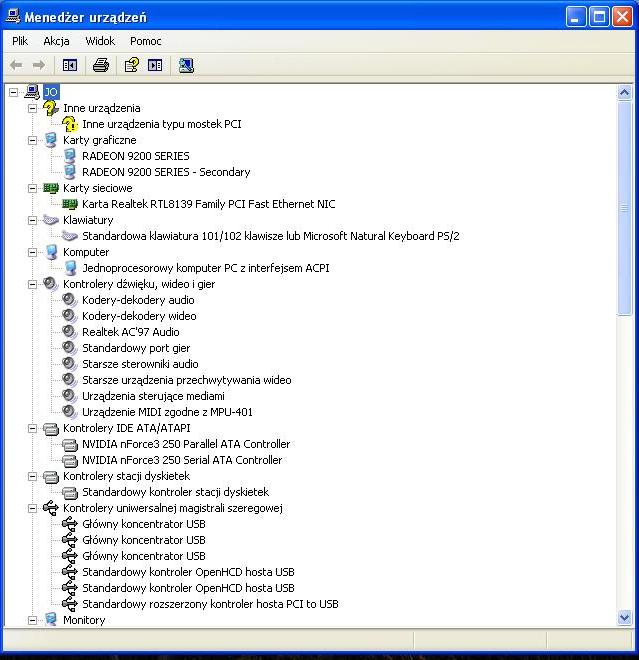Collapse Kontrolery uniwersalnej magistrali szeregowej
639x660 pixels.
(32, 508)
